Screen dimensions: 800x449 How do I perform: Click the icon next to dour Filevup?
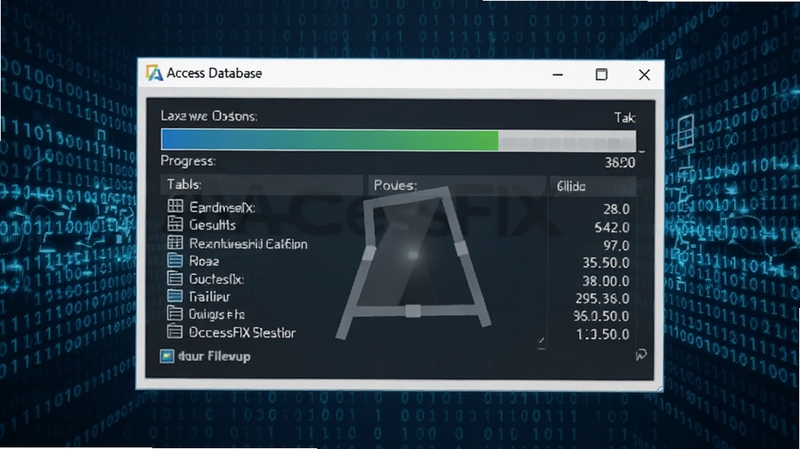(166, 356)
